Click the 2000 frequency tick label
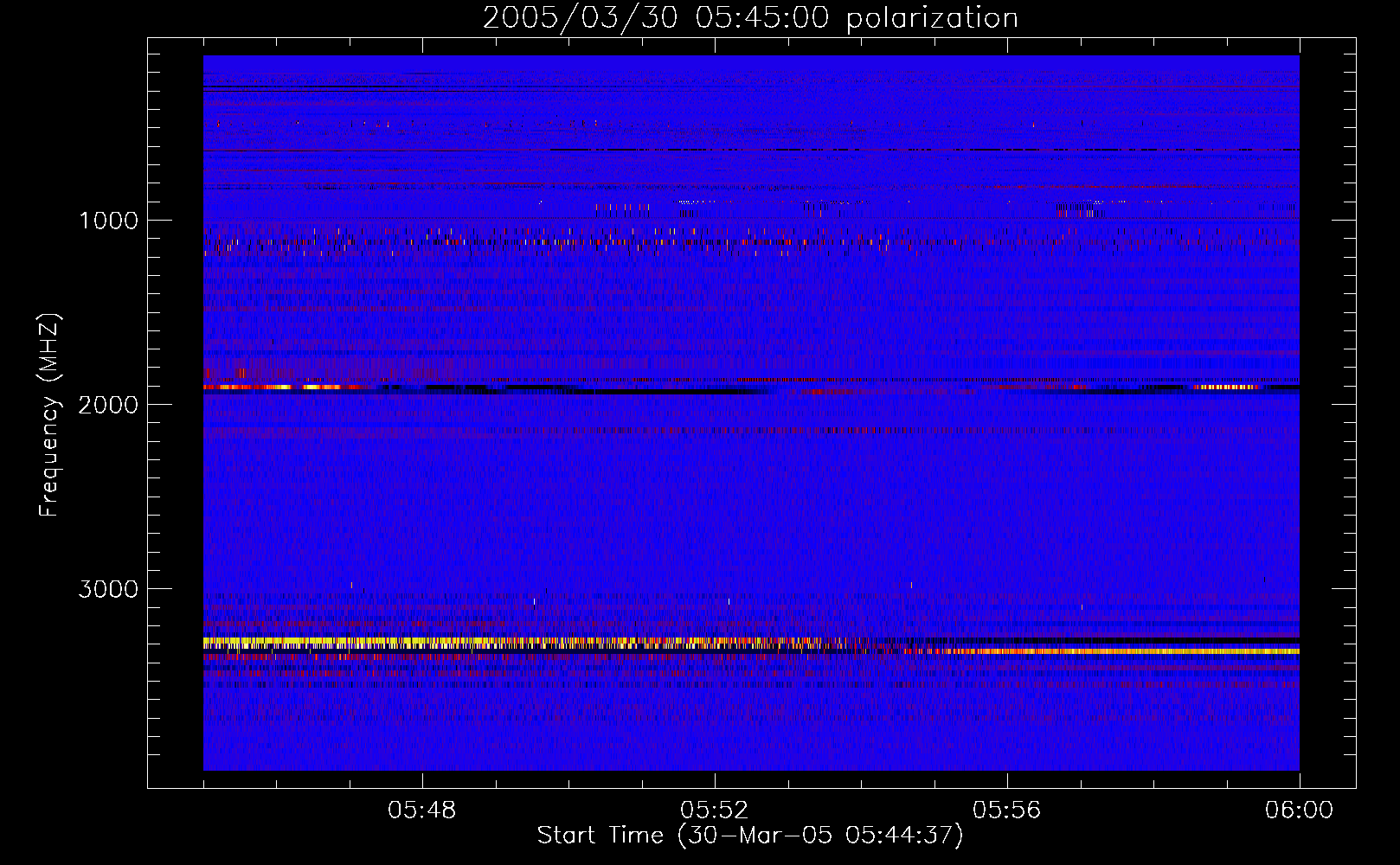 pyautogui.click(x=108, y=405)
